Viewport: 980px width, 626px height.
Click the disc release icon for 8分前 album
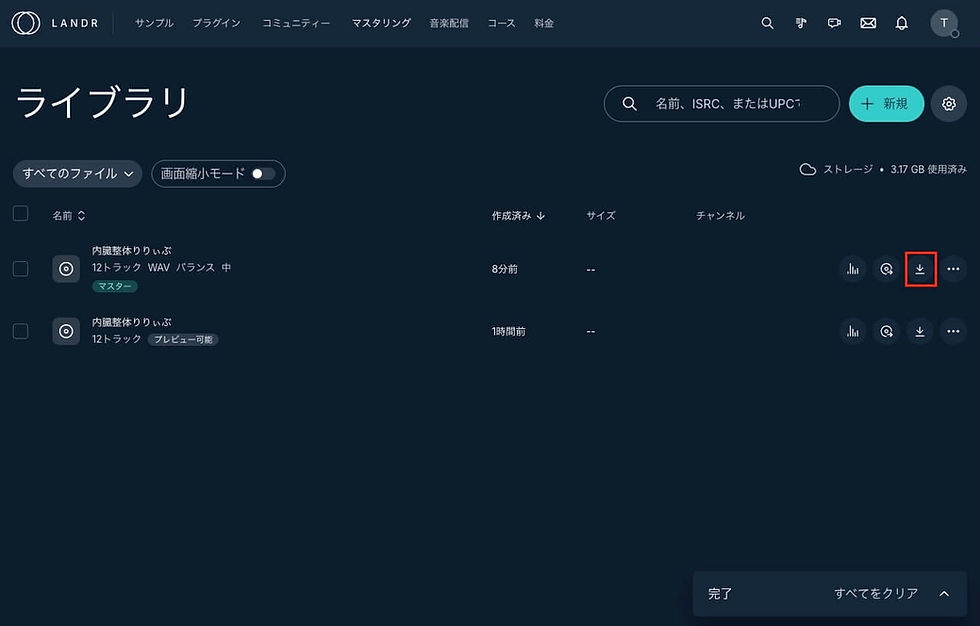pyautogui.click(x=886, y=269)
